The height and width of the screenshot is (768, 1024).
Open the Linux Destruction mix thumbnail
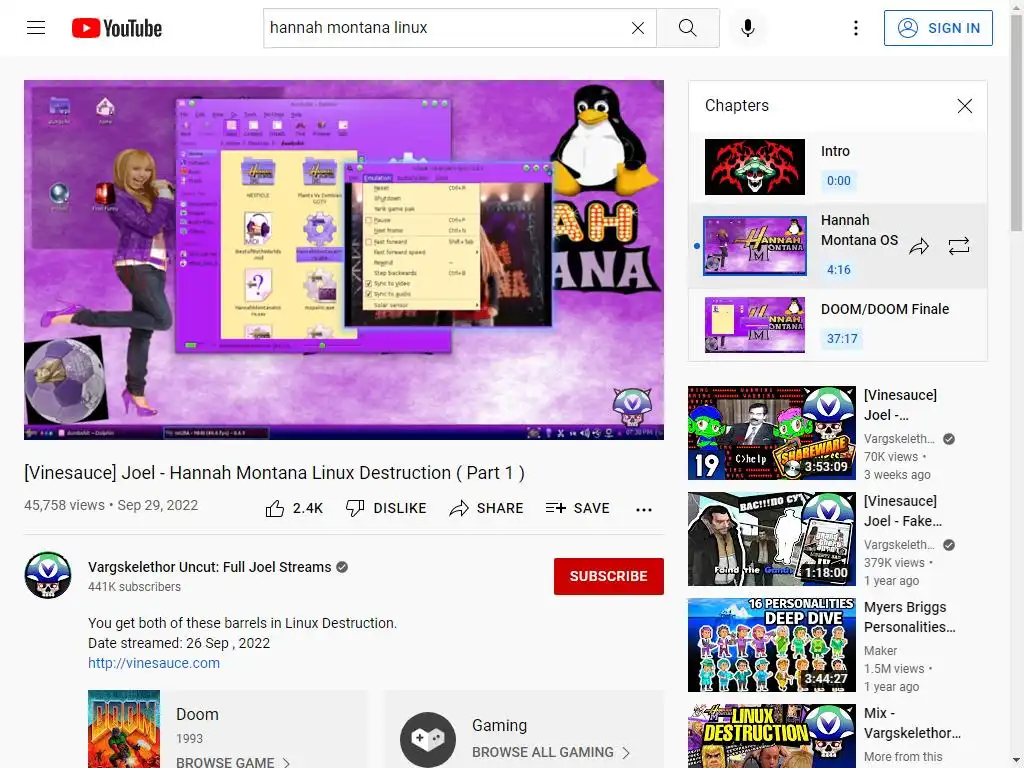click(771, 736)
